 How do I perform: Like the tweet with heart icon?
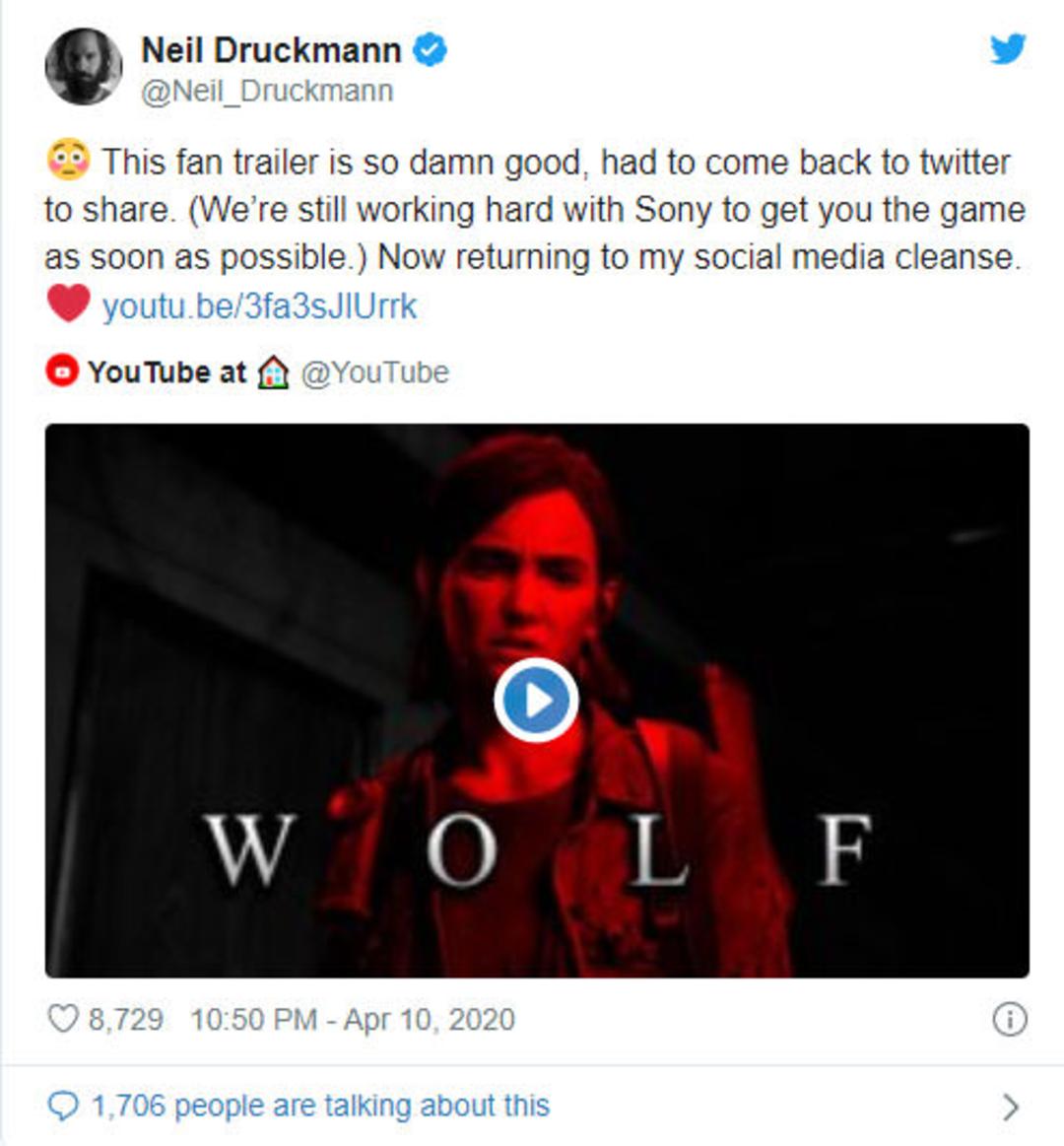point(62,1018)
